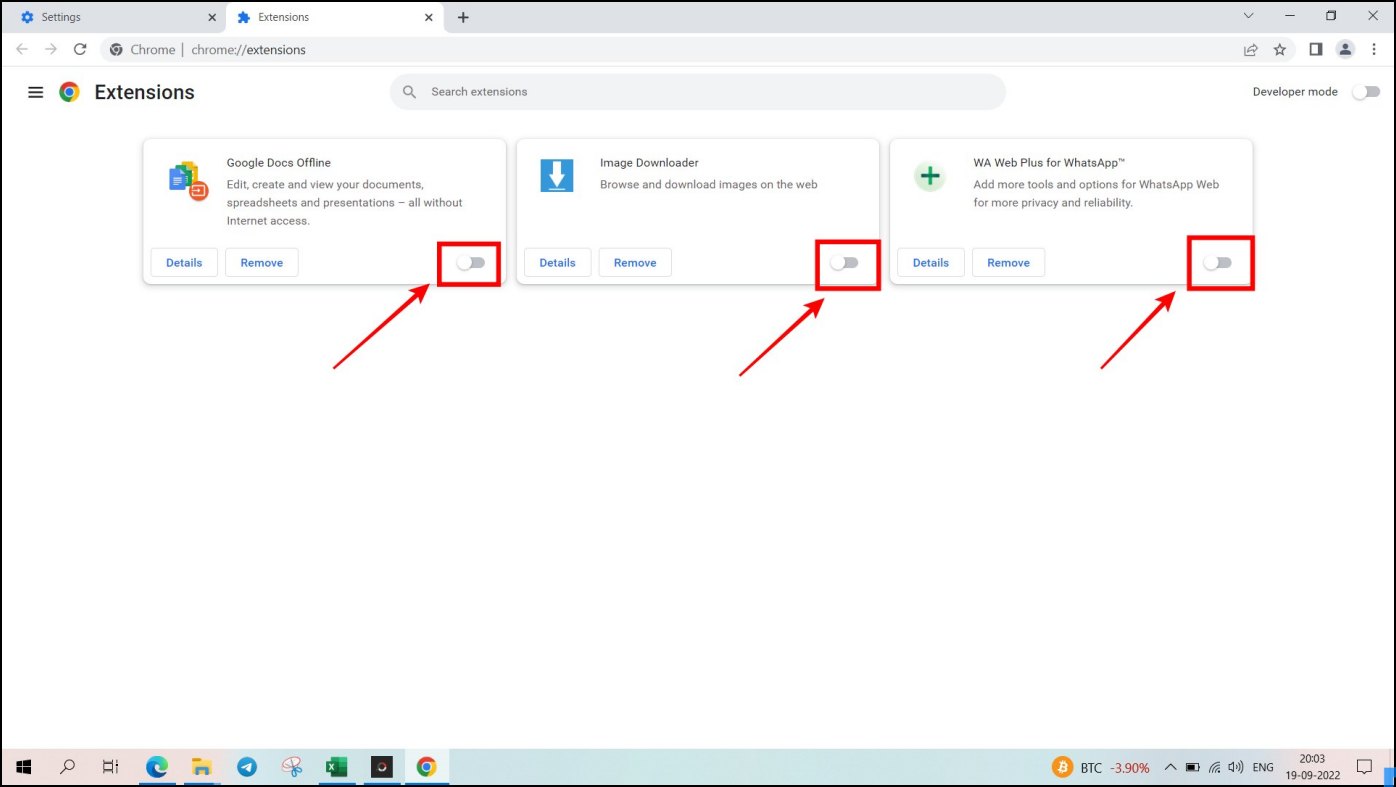Click the Image Downloader title text

649,163
